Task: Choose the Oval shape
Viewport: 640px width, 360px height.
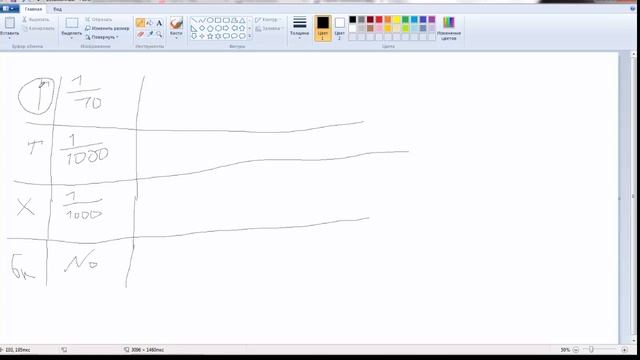Action: (x=210, y=20)
